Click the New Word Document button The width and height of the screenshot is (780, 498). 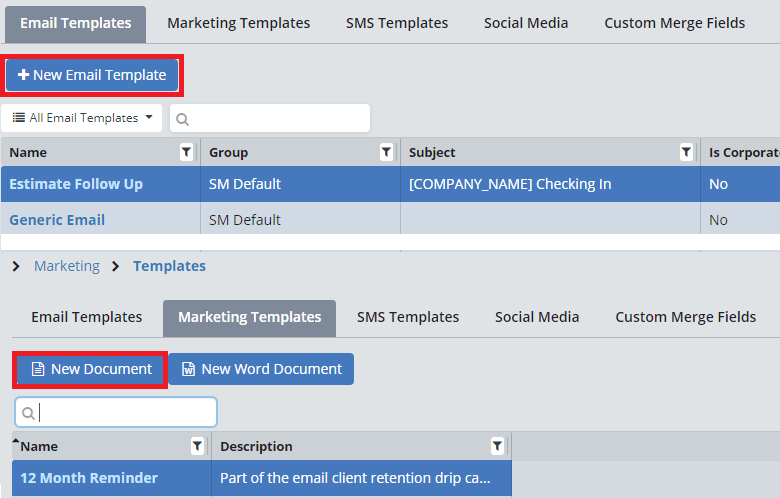[x=261, y=369]
